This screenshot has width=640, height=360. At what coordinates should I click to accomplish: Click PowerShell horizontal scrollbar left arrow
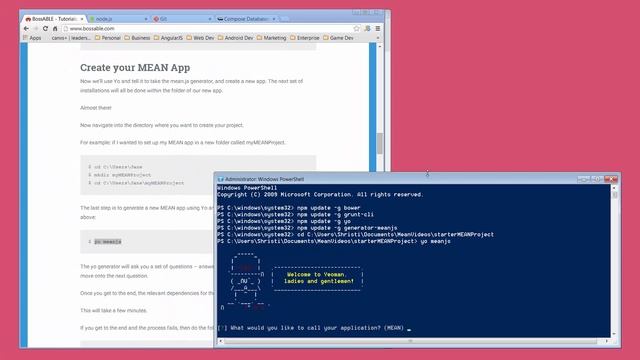click(221, 341)
